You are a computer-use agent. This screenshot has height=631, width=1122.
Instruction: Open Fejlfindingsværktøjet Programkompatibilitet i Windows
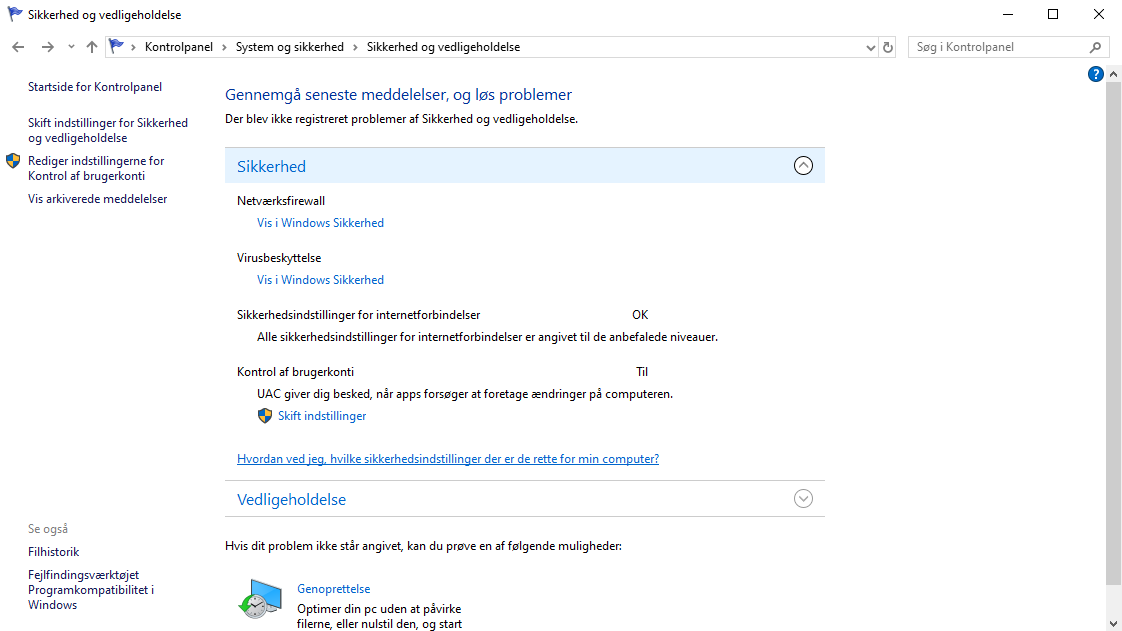(x=91, y=590)
